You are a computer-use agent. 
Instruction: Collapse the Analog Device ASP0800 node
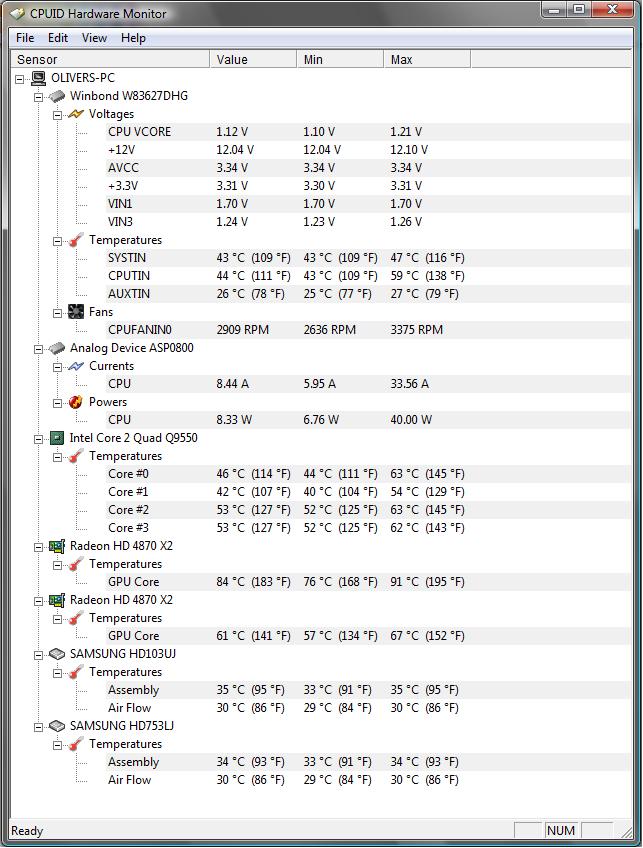(38, 349)
